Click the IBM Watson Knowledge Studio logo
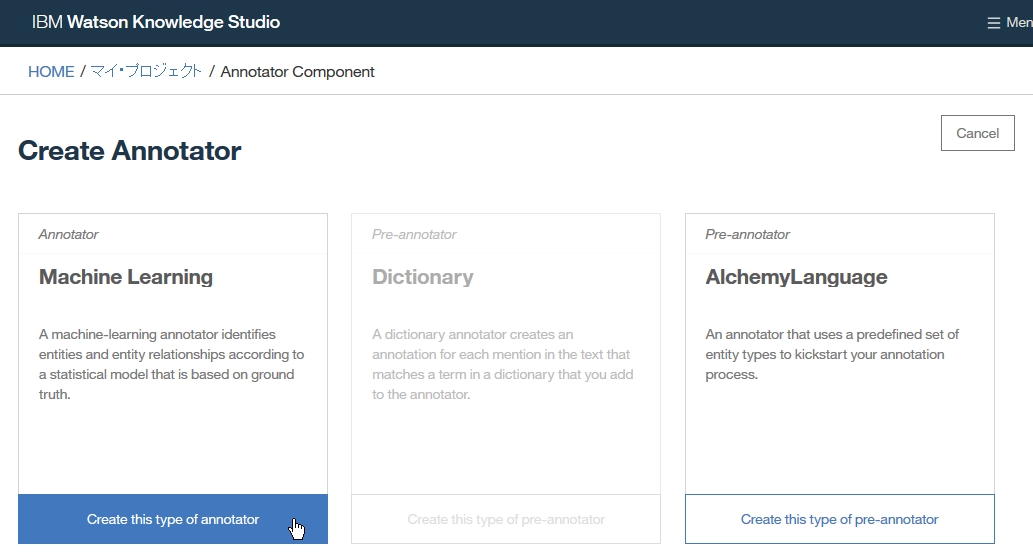 156,22
